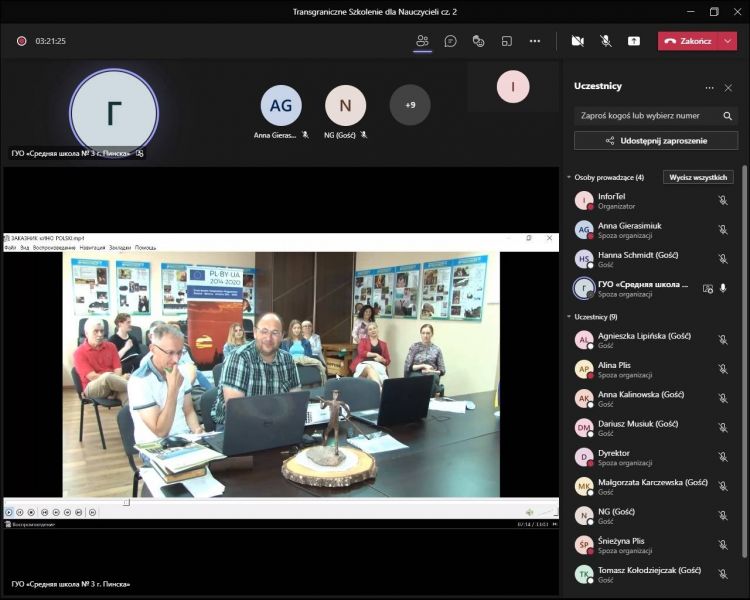This screenshot has height=600, width=750.
Task: Unmute the microphone in the toolbar
Action: pos(606,41)
